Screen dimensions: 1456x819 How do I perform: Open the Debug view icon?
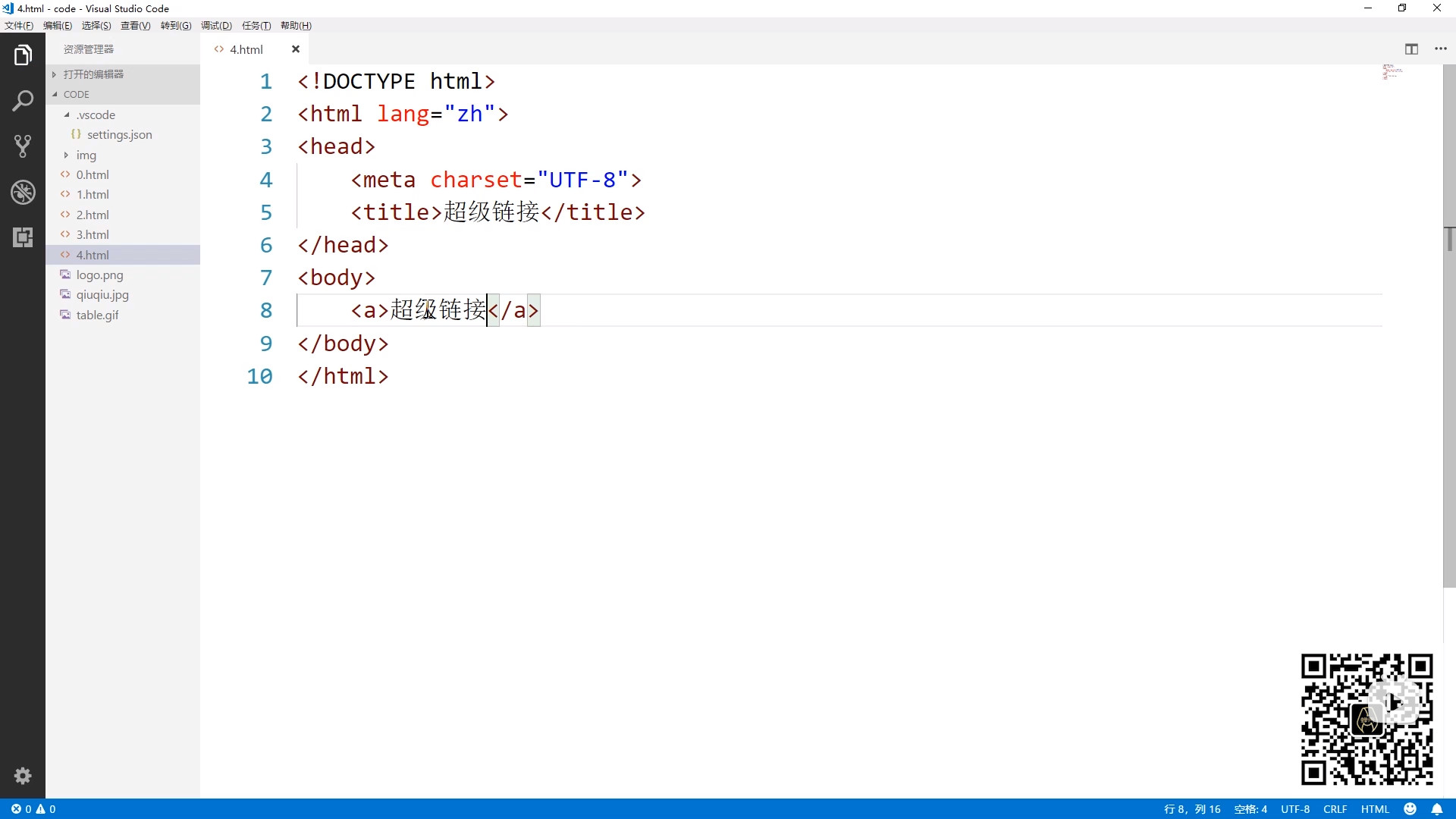[23, 192]
